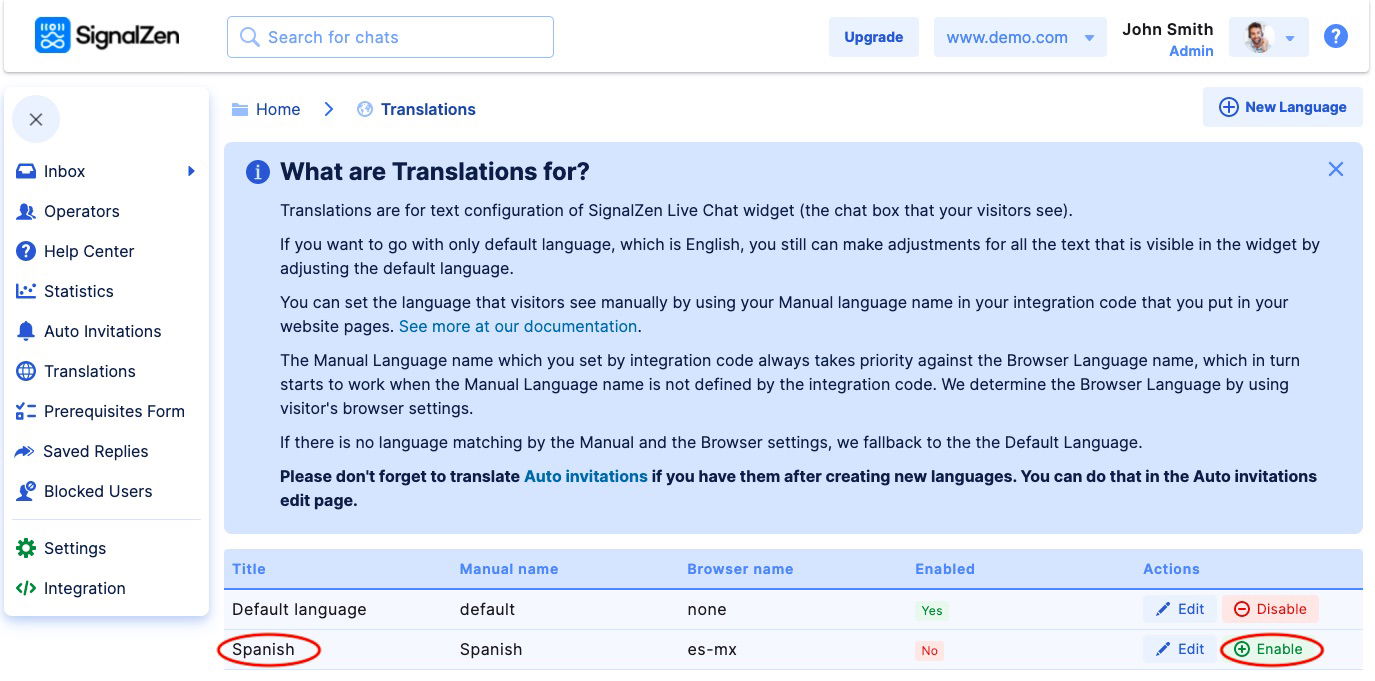The height and width of the screenshot is (681, 1375).
Task: Click the Statistics chart icon
Action: point(26,291)
